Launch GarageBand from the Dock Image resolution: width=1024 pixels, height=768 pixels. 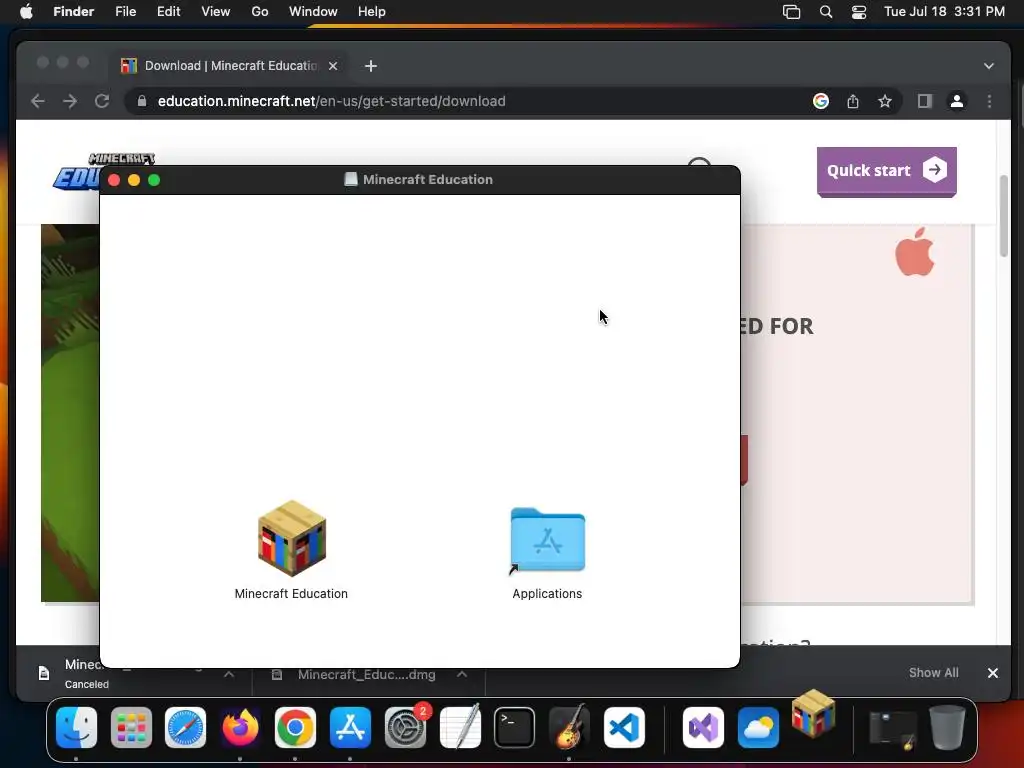569,728
